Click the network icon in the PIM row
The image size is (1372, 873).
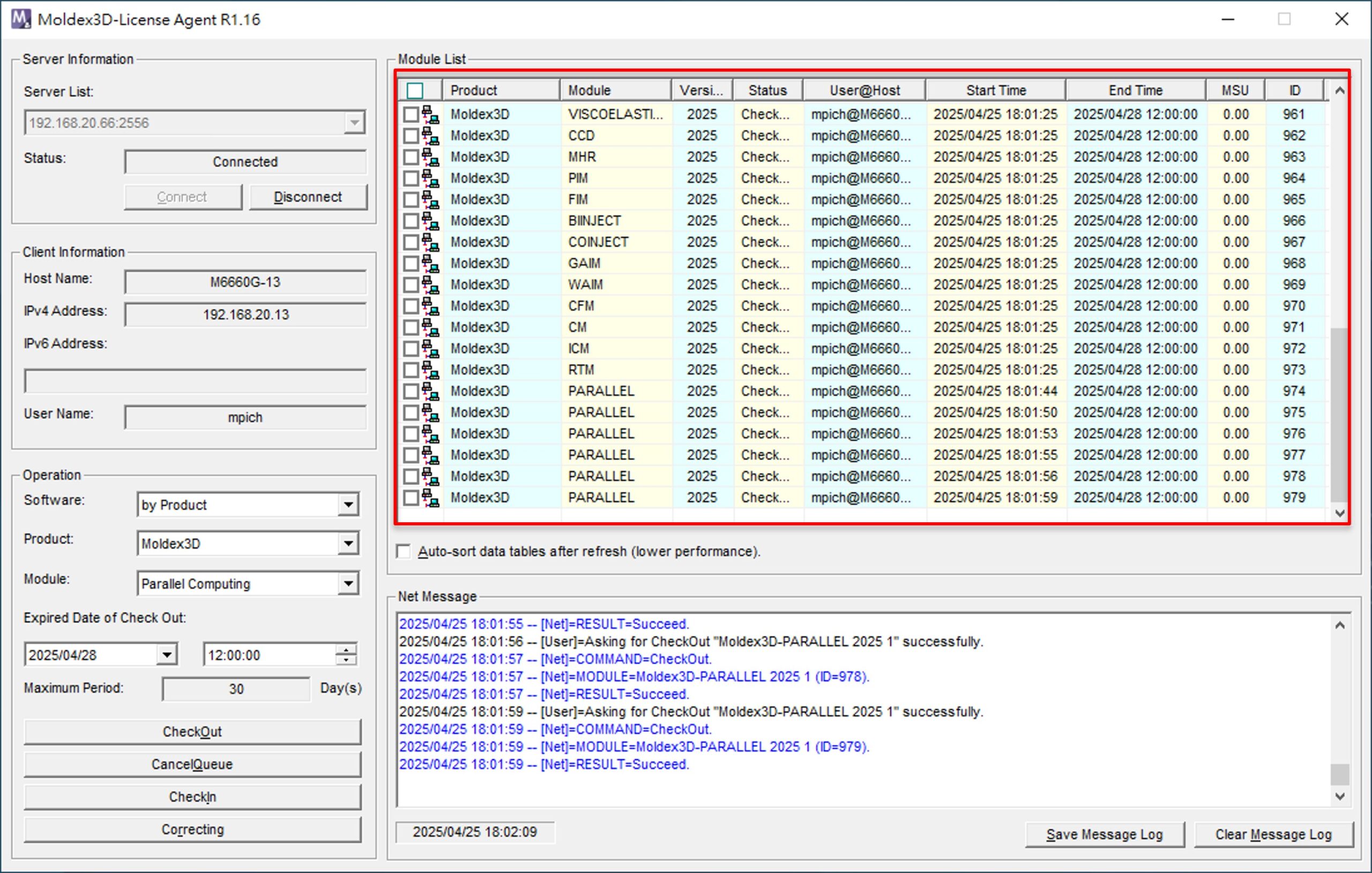click(x=431, y=179)
